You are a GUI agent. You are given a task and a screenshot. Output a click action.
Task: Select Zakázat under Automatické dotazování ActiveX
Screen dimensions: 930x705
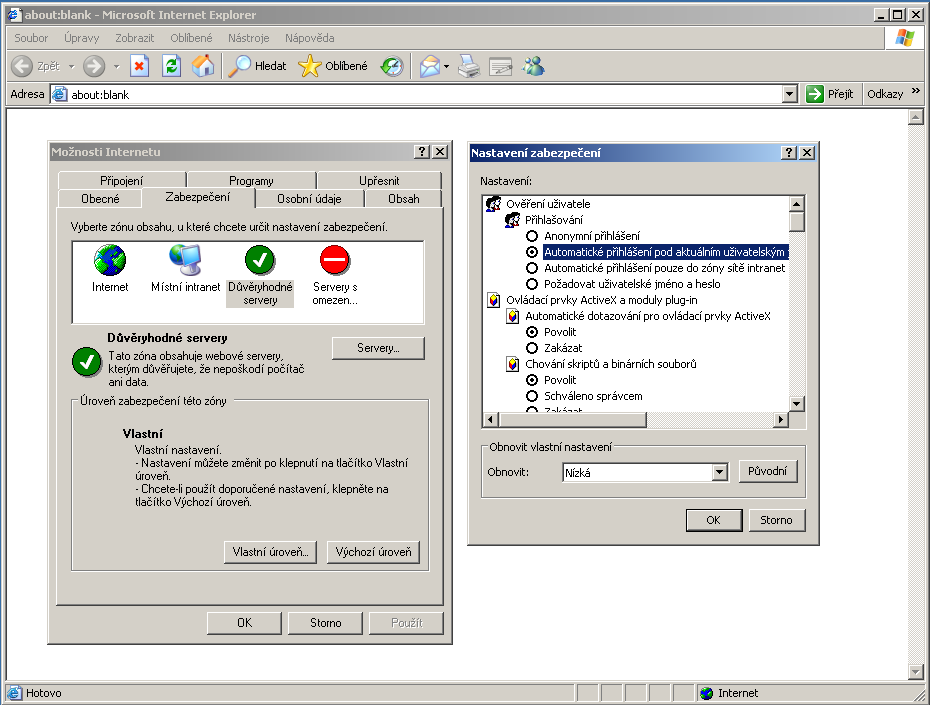point(532,348)
